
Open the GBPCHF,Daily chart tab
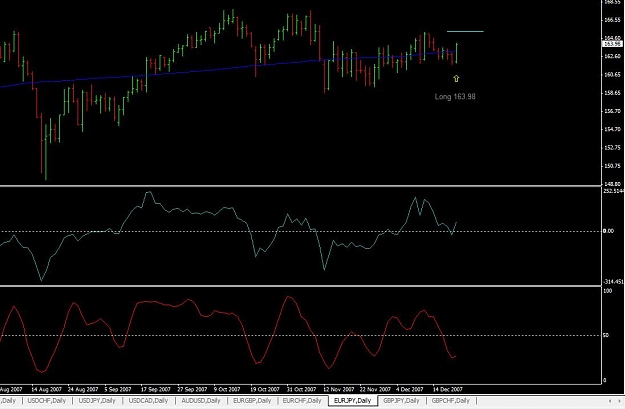point(450,401)
